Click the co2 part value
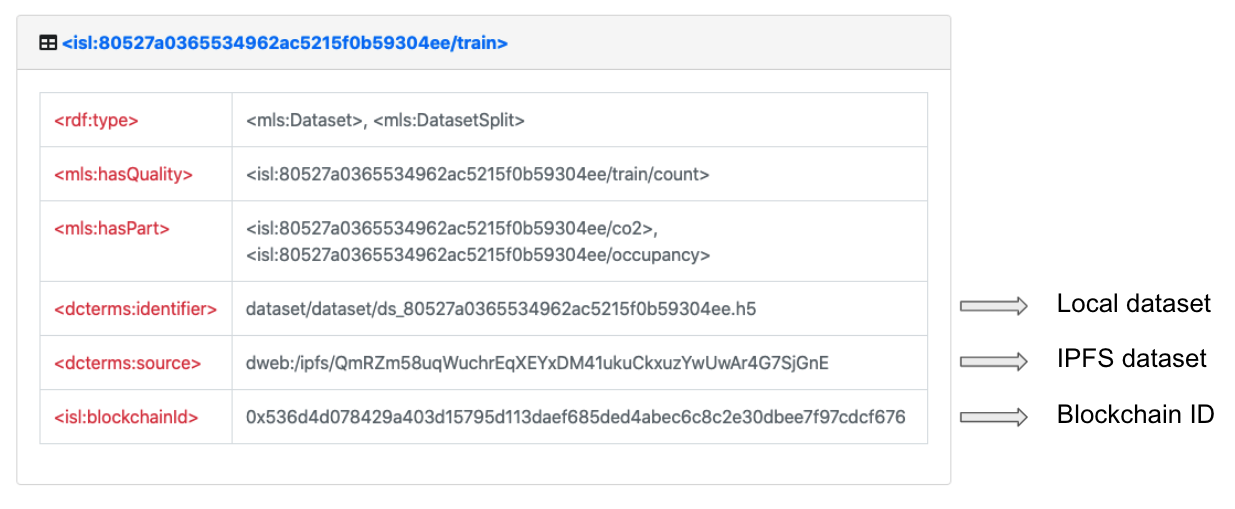This screenshot has height=509, width=1235. click(450, 228)
